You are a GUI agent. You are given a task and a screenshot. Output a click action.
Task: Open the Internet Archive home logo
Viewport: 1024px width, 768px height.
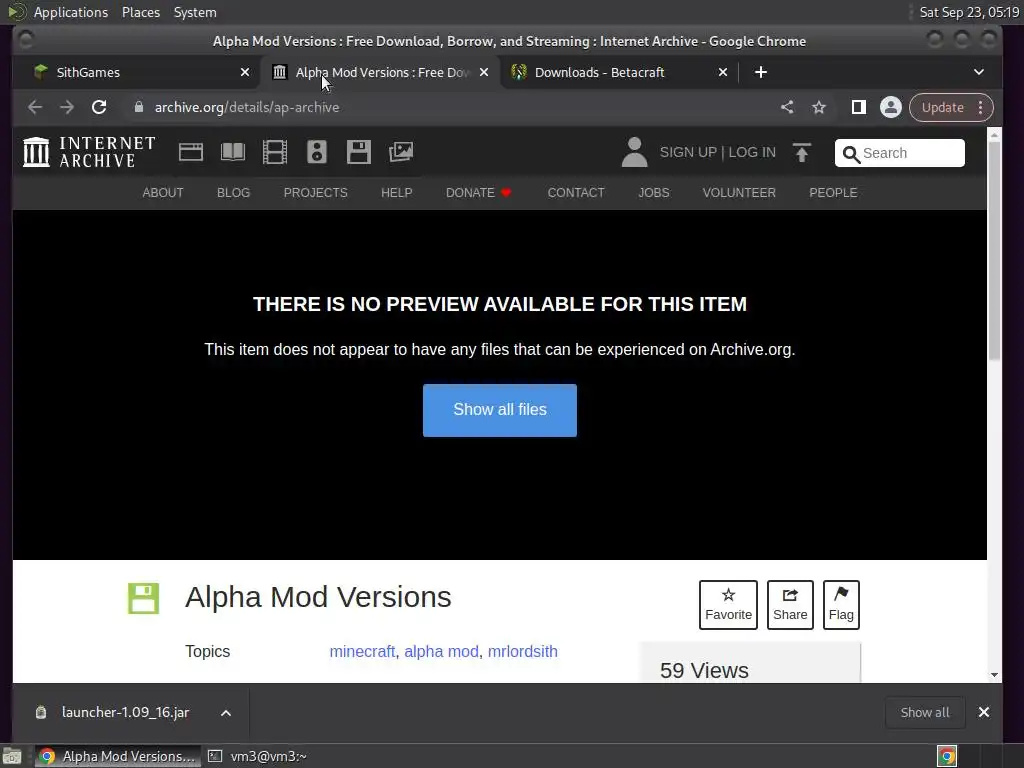click(x=89, y=152)
